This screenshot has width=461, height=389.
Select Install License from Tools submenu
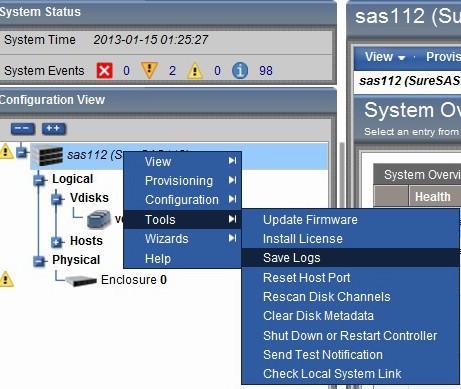point(350,239)
